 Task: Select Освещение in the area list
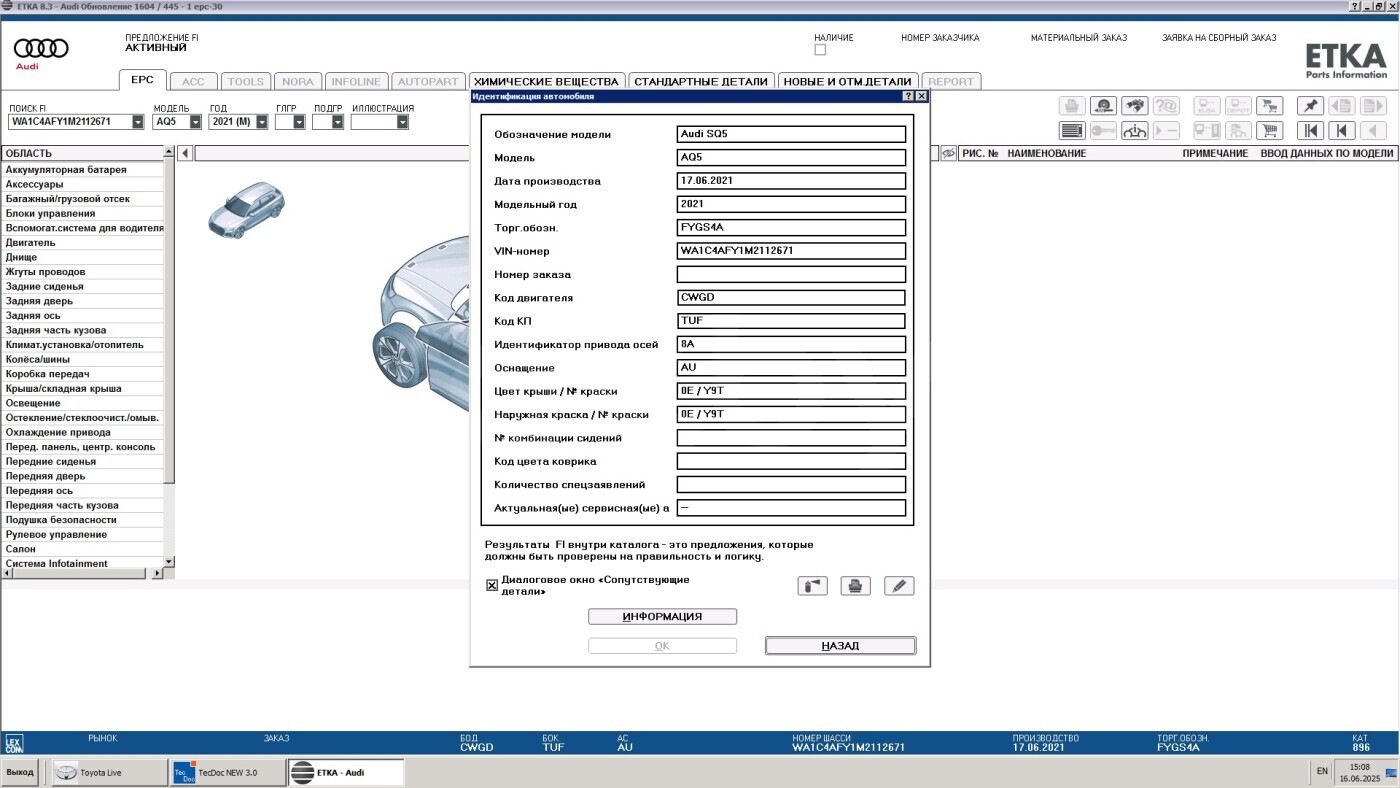click(82, 403)
